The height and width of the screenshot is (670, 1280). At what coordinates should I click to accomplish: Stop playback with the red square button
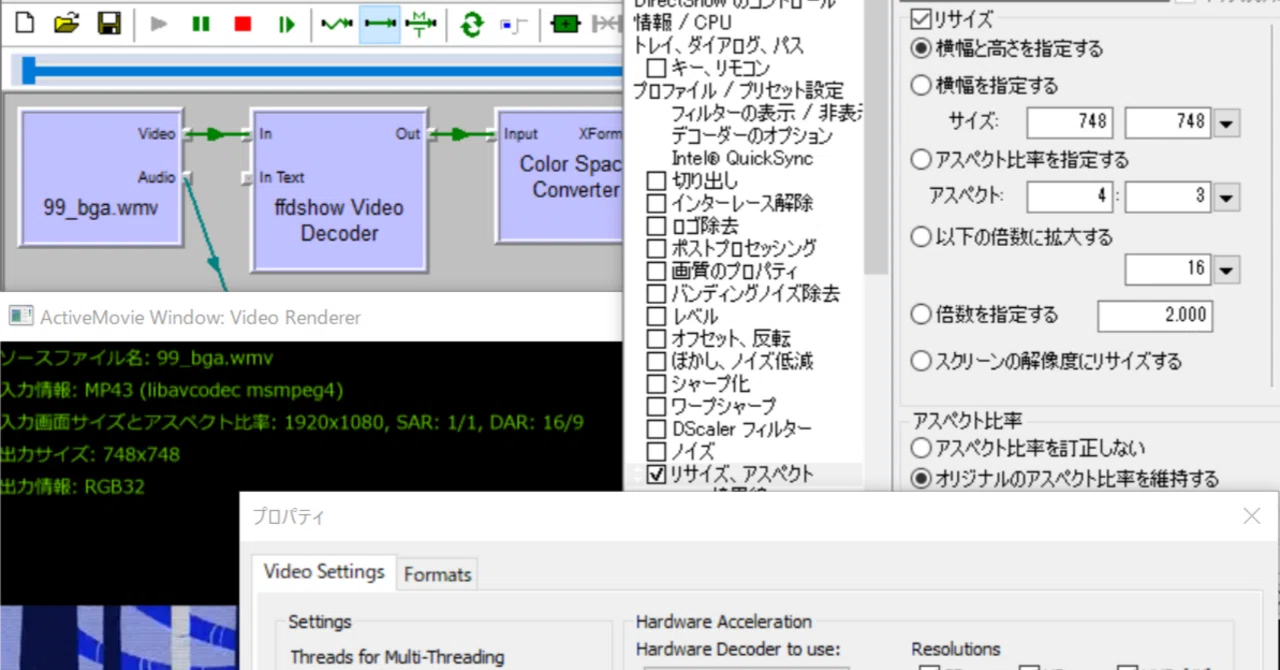coord(243,24)
